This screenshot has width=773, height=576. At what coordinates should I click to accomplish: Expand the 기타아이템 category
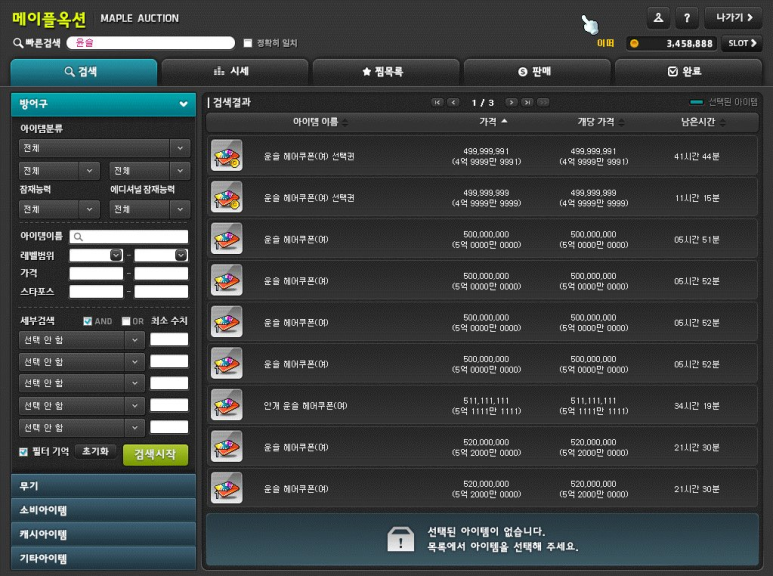pos(104,558)
